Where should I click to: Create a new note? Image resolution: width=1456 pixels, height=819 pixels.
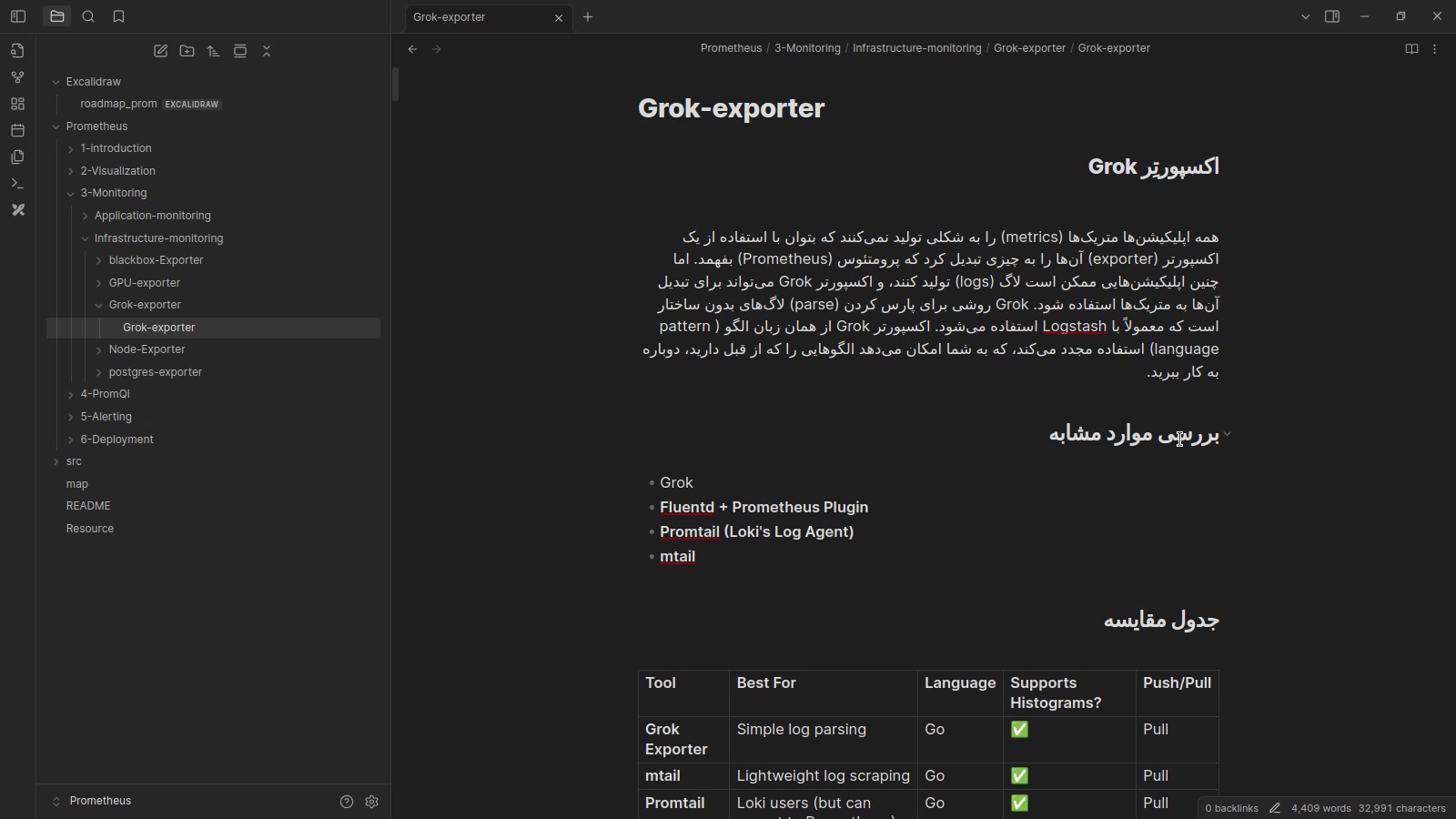click(x=161, y=51)
